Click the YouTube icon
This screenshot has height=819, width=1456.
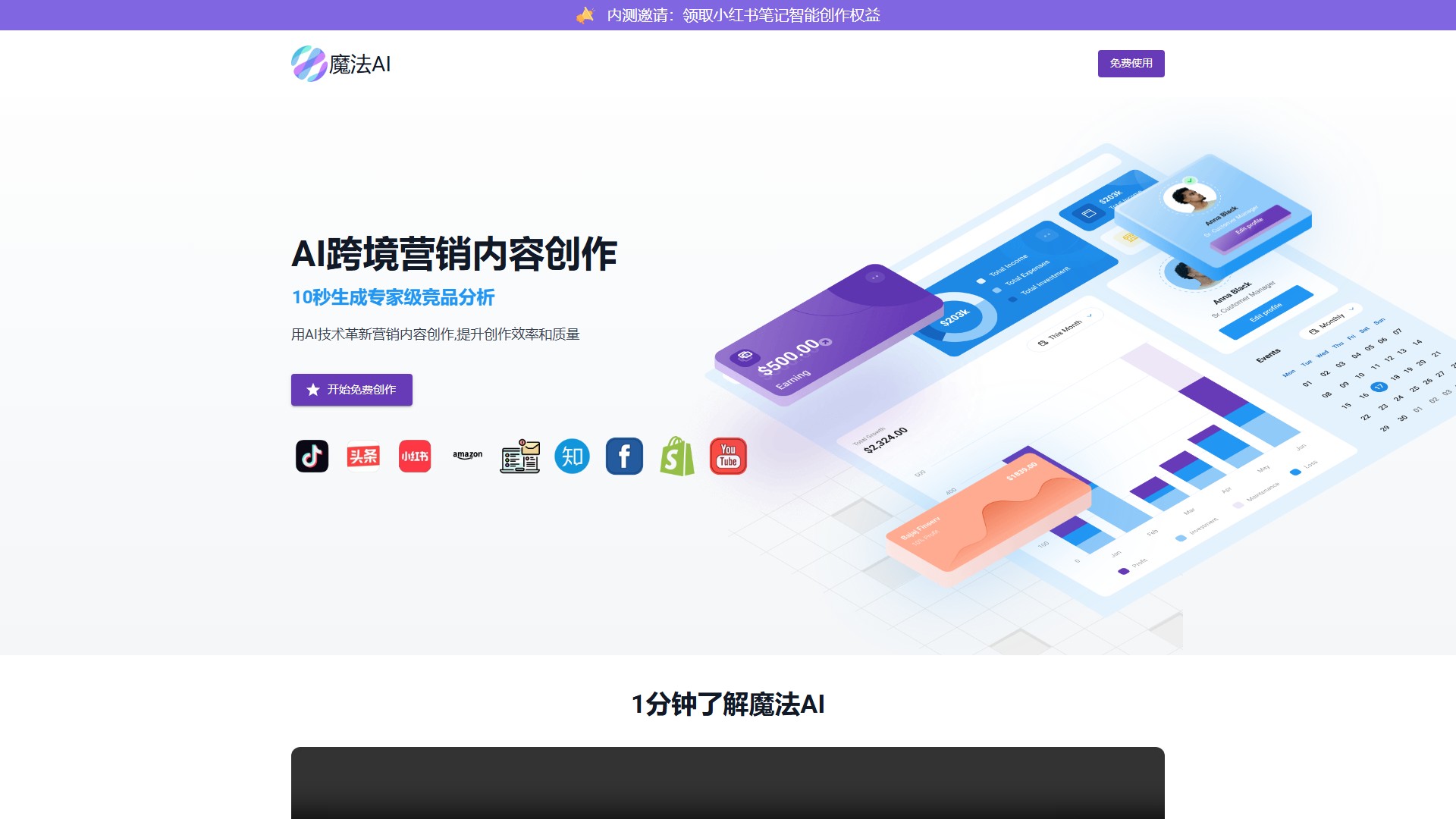pyautogui.click(x=728, y=457)
